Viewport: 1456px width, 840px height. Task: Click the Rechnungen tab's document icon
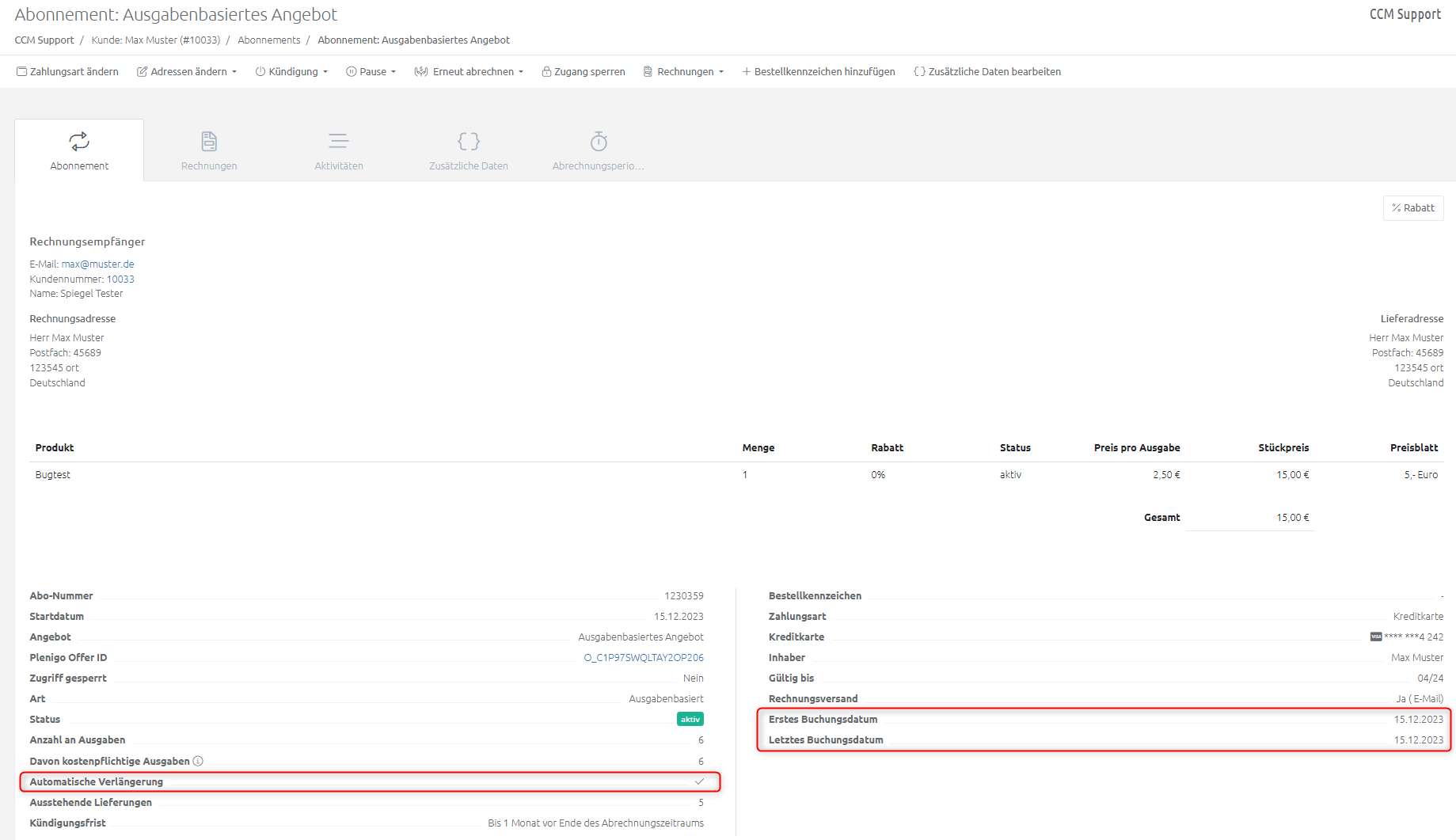click(x=209, y=141)
